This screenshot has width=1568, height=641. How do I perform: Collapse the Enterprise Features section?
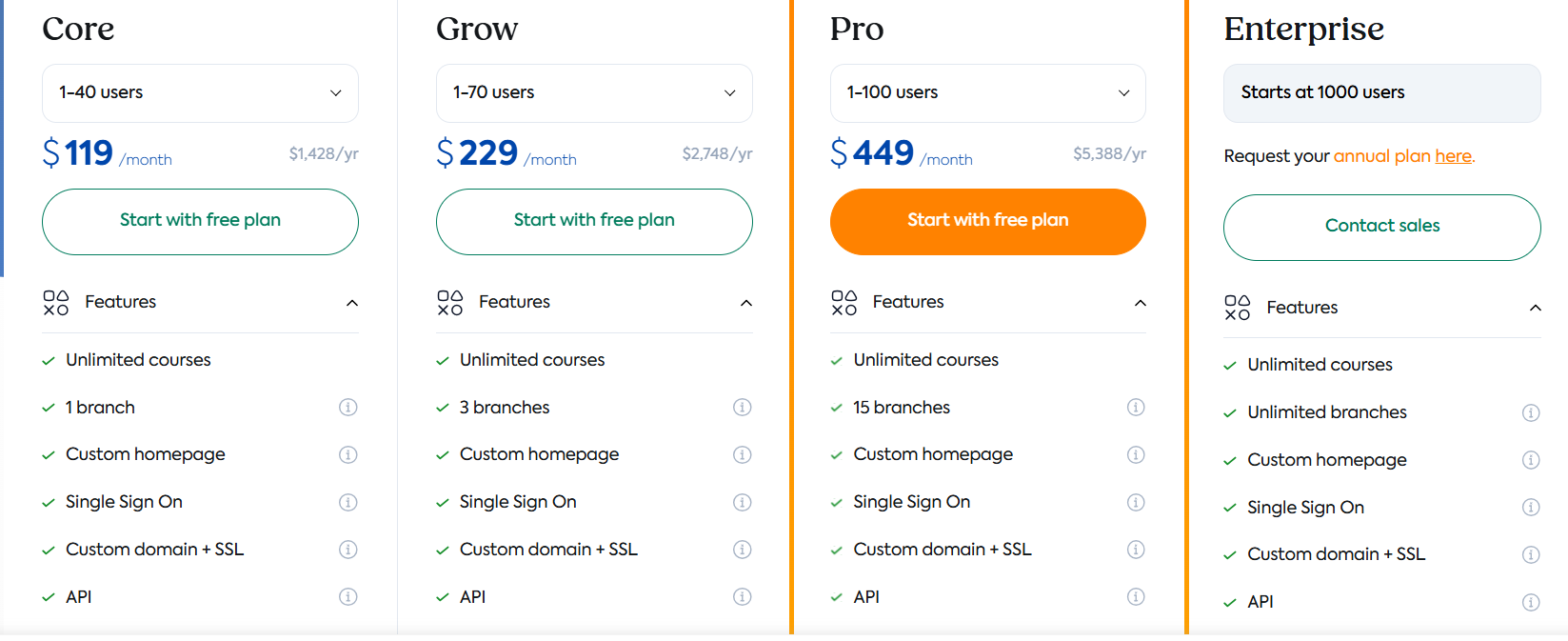tap(1535, 308)
